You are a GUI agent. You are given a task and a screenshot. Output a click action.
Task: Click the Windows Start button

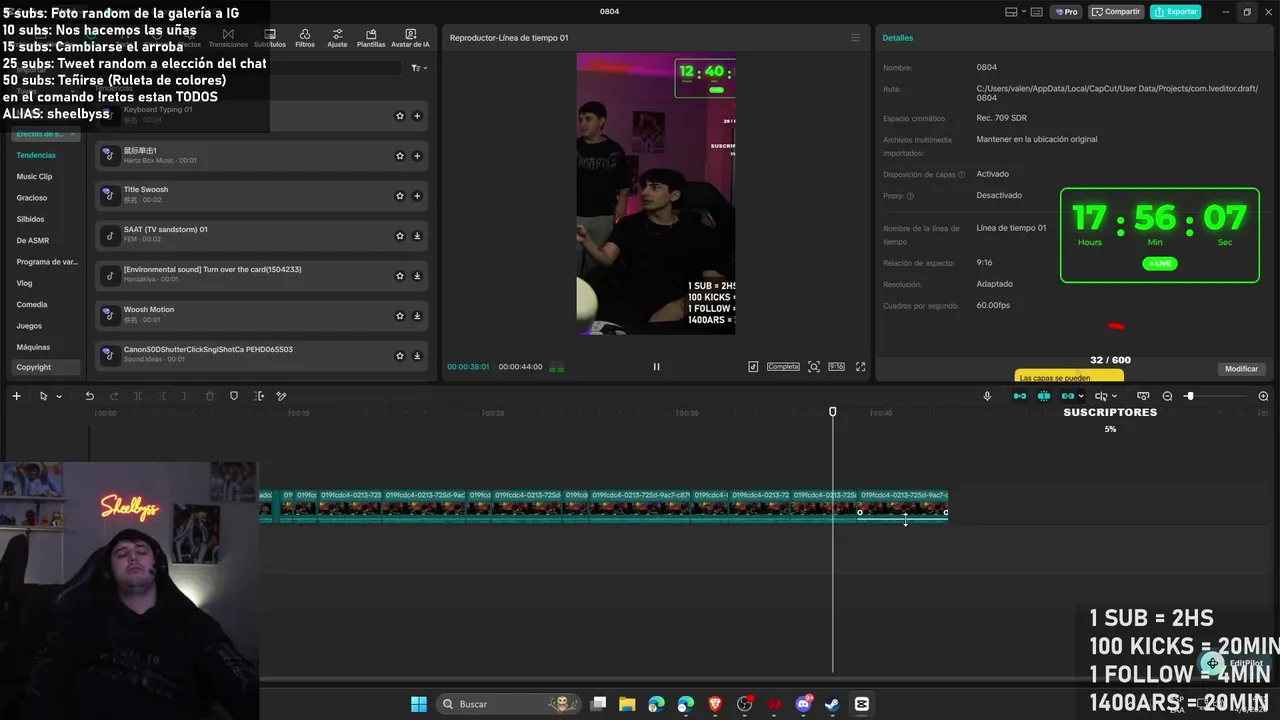pyautogui.click(x=419, y=704)
